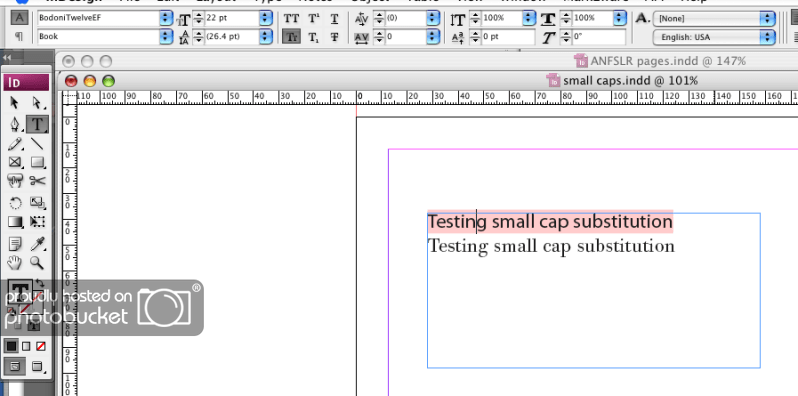This screenshot has height=396, width=798.
Task: Click the Bodoni serif text line
Action: tap(551, 246)
